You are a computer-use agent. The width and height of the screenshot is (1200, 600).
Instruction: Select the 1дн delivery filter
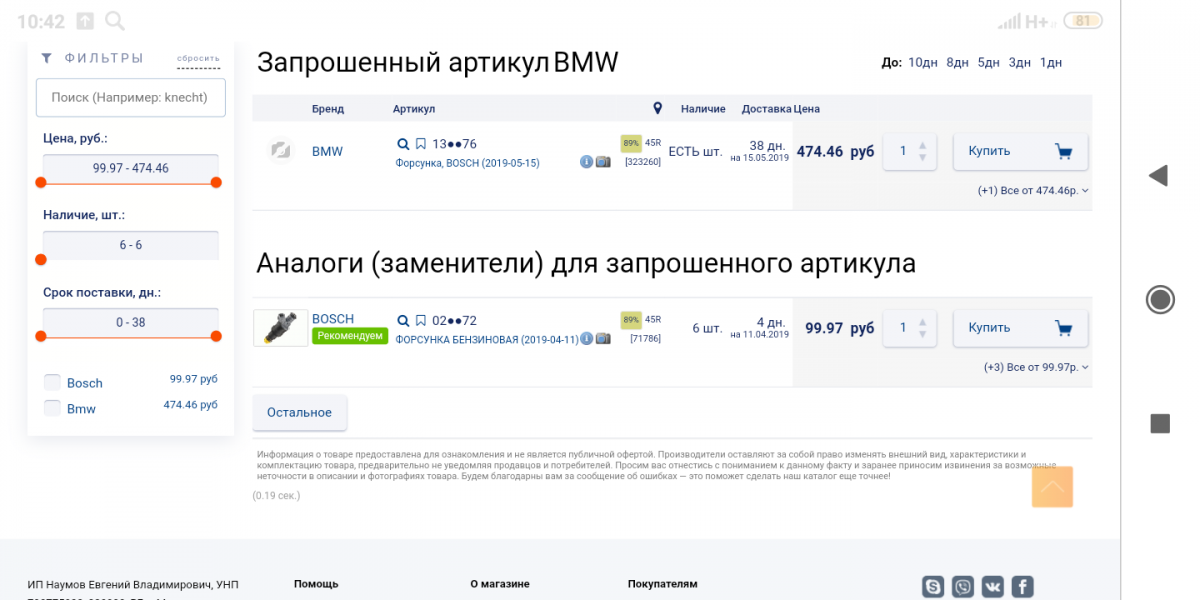1050,62
